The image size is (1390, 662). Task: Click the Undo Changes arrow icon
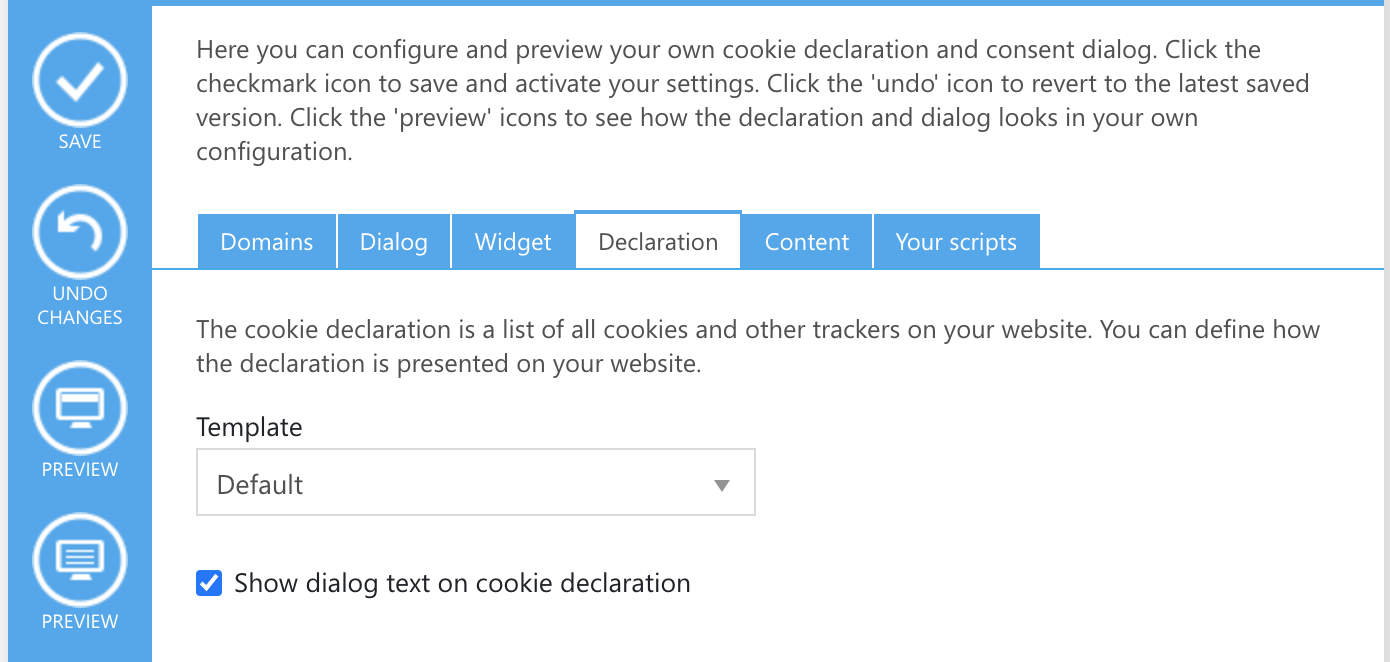click(80, 234)
